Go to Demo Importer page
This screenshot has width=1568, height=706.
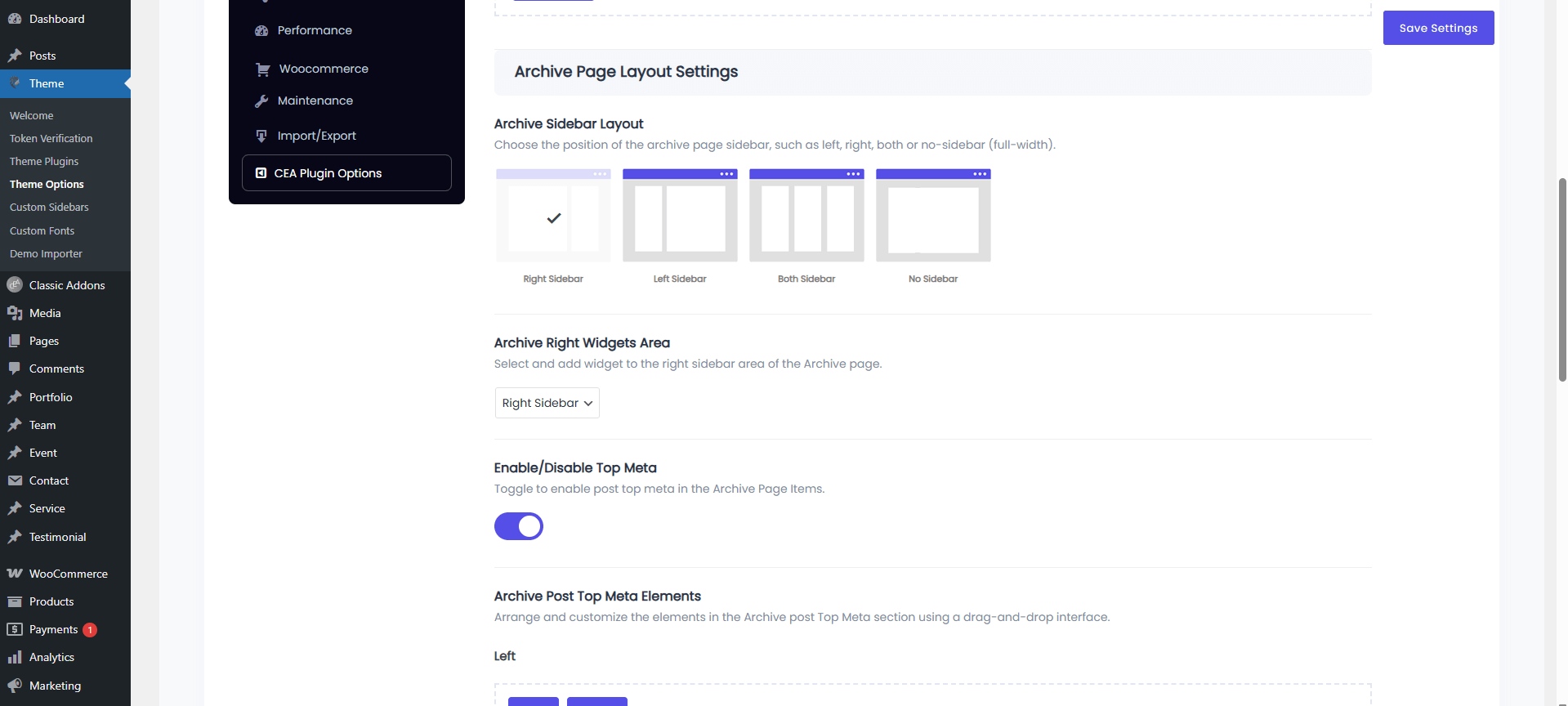click(46, 254)
